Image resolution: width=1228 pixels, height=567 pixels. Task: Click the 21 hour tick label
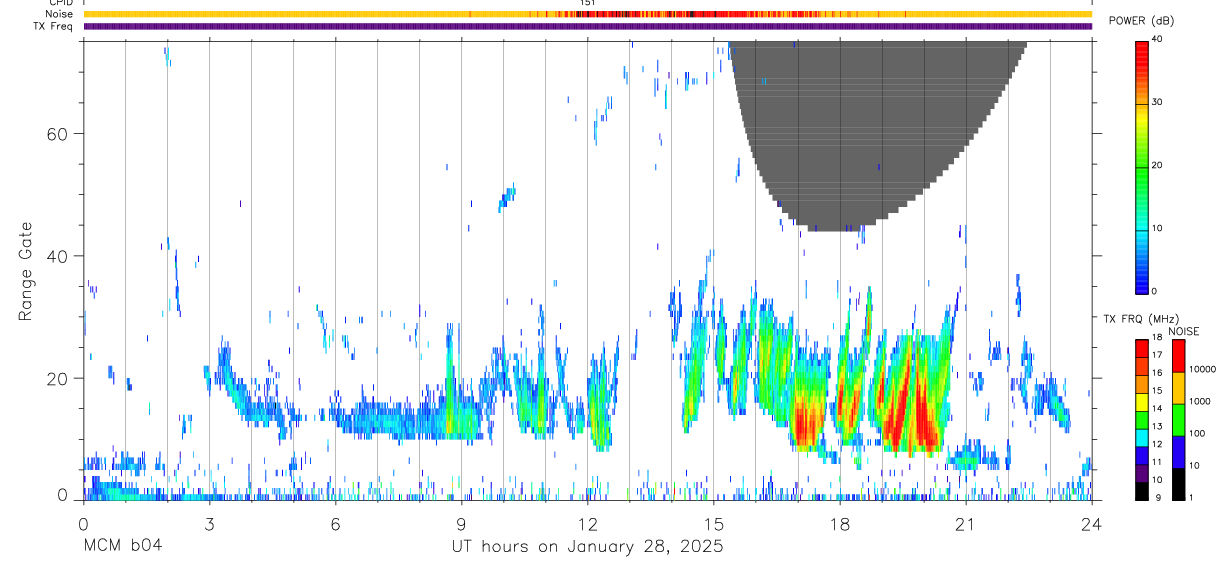[x=966, y=523]
